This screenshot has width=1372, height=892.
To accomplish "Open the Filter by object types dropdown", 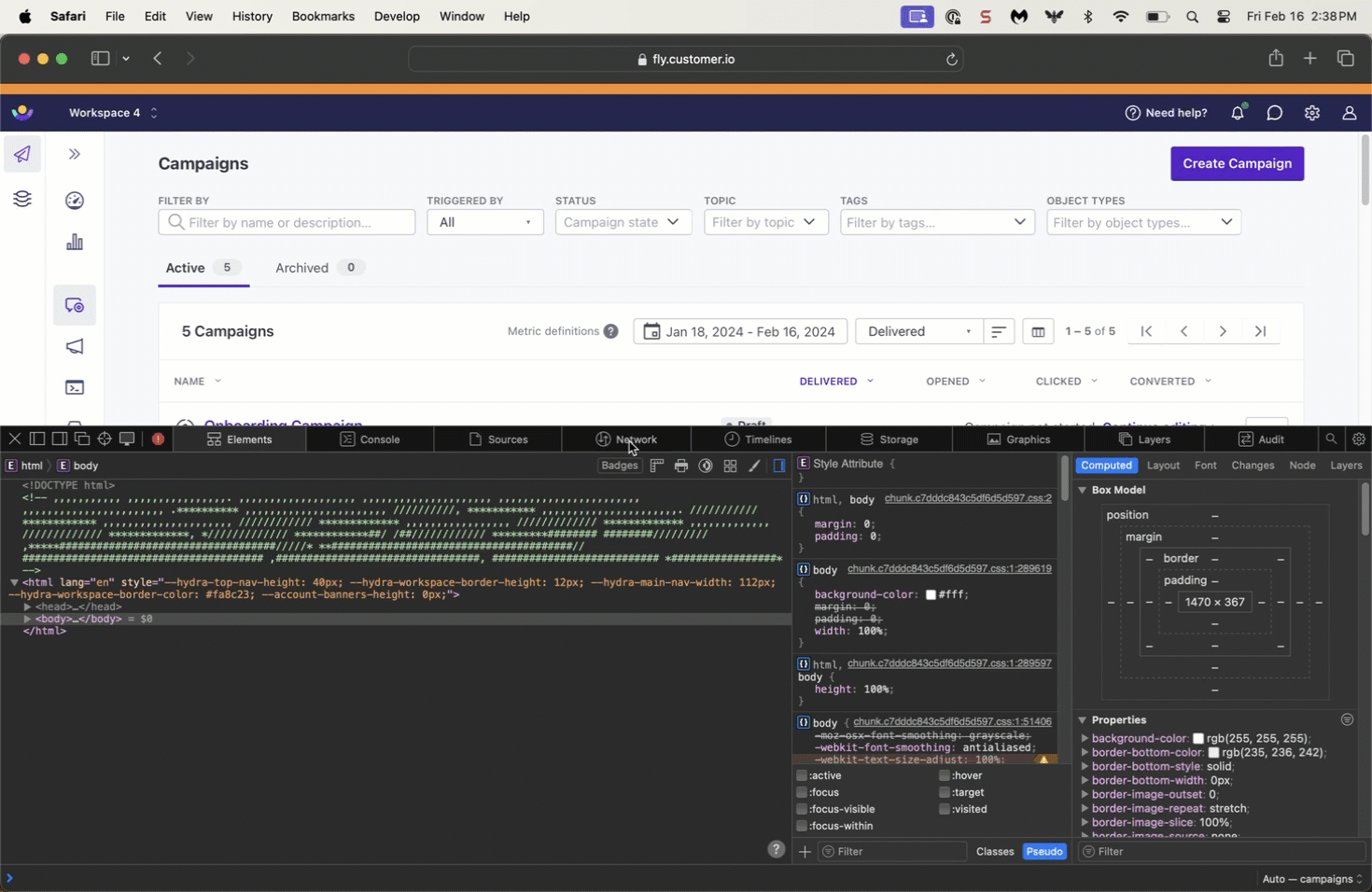I will pyautogui.click(x=1143, y=222).
